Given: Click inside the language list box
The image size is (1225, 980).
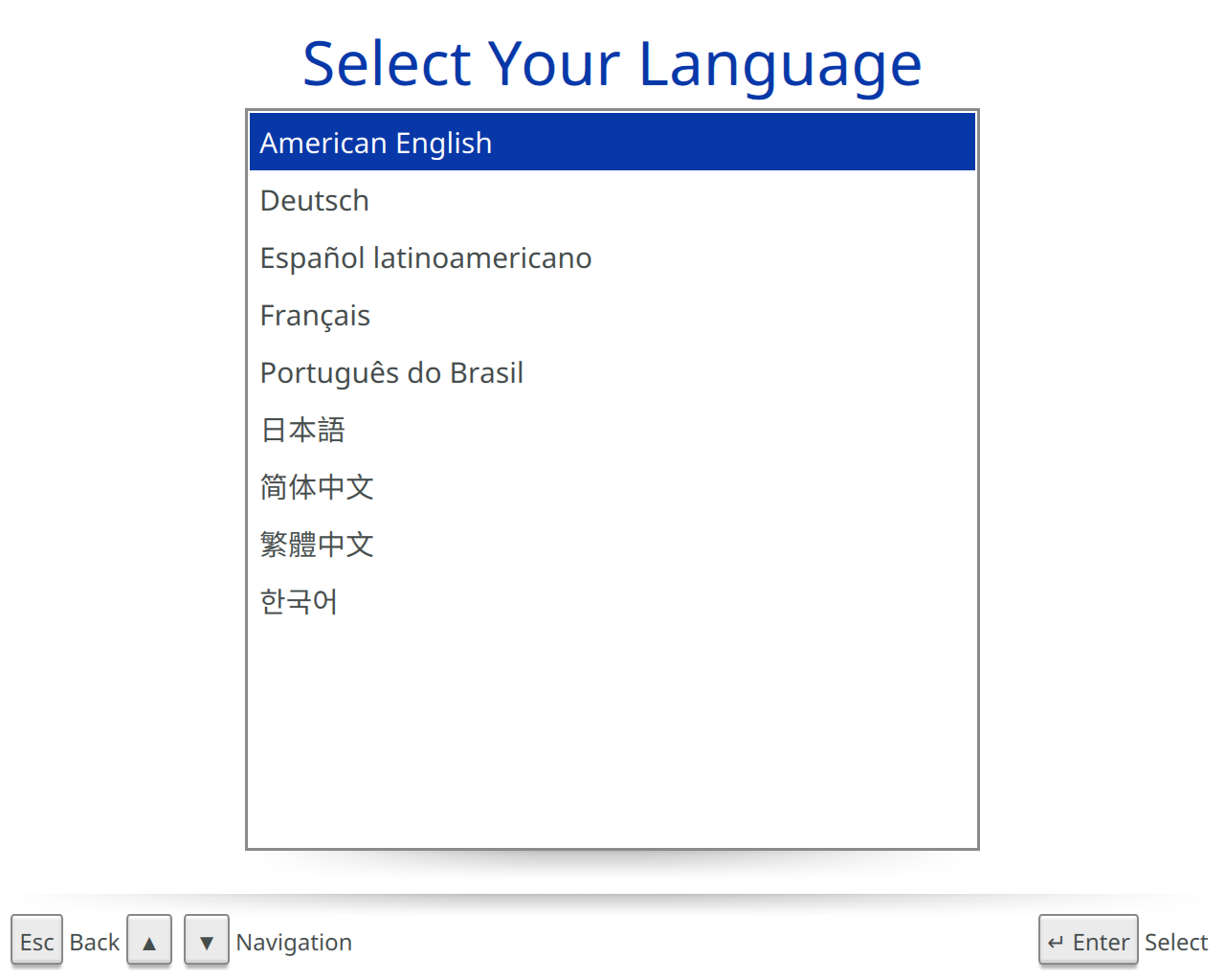Looking at the screenshot, I should coord(612,718).
